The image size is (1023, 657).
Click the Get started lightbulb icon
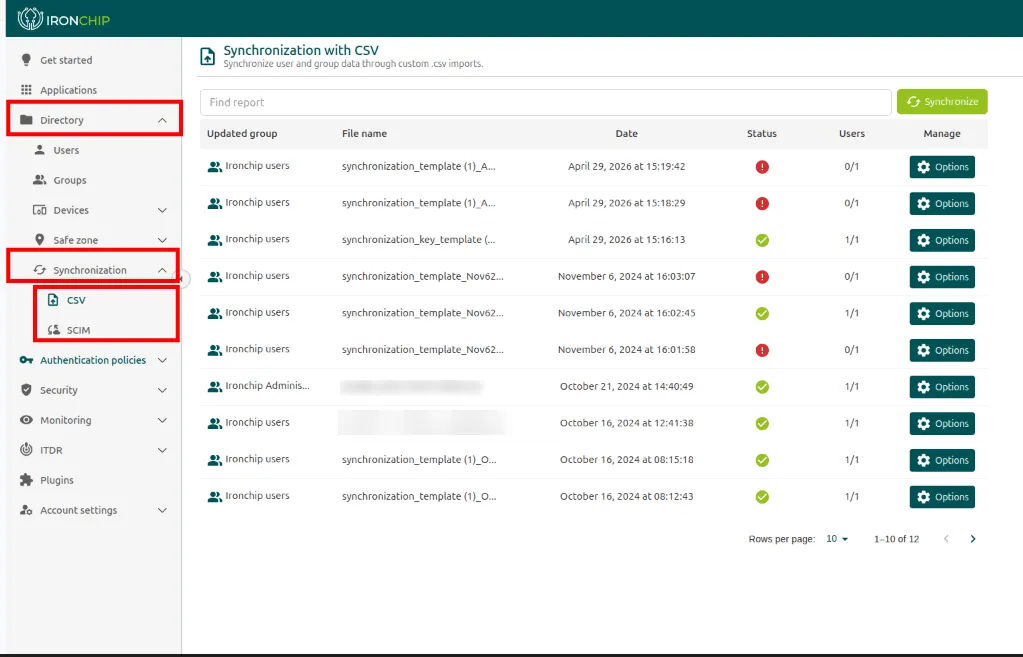tap(26, 59)
